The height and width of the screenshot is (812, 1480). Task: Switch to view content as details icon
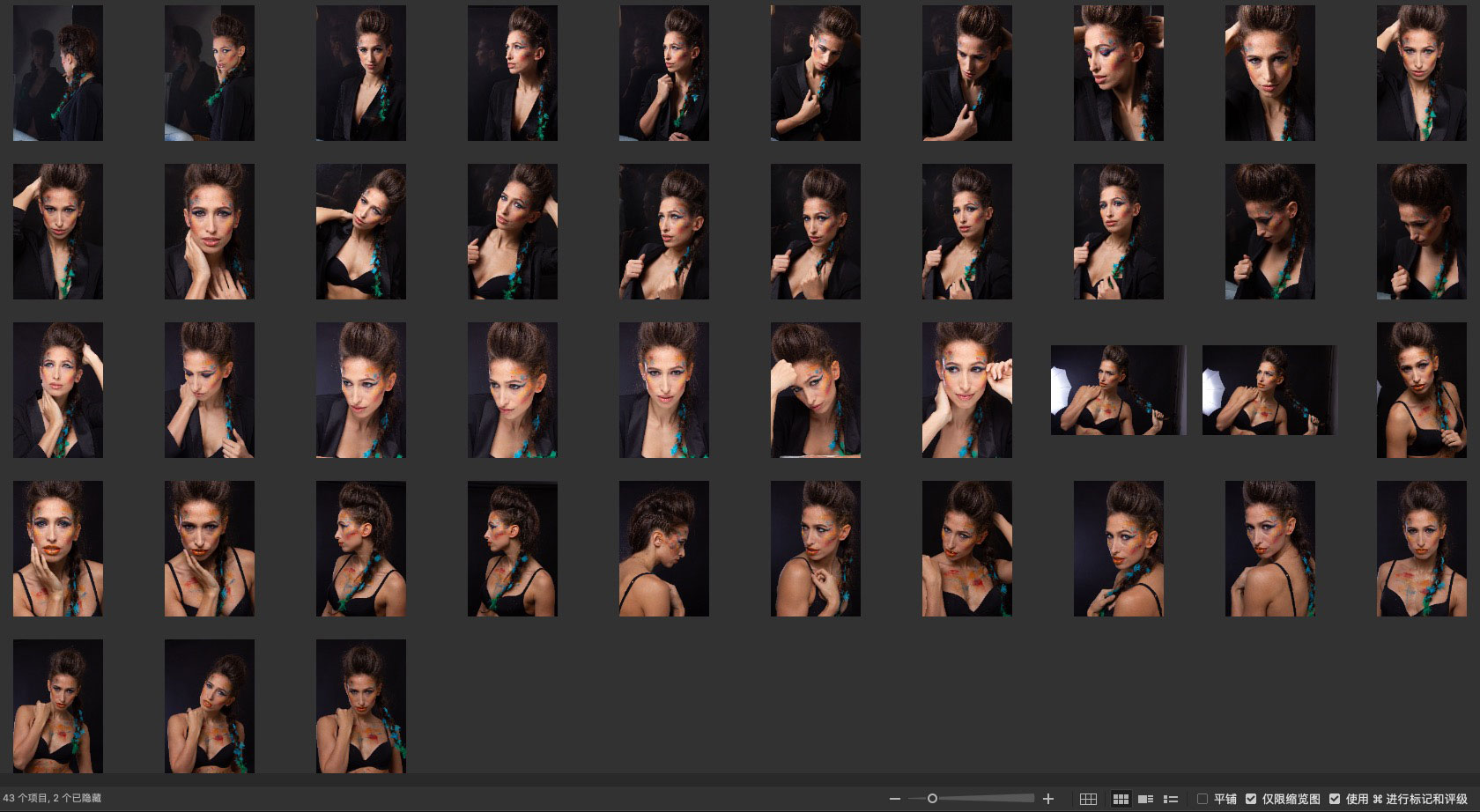1146,799
